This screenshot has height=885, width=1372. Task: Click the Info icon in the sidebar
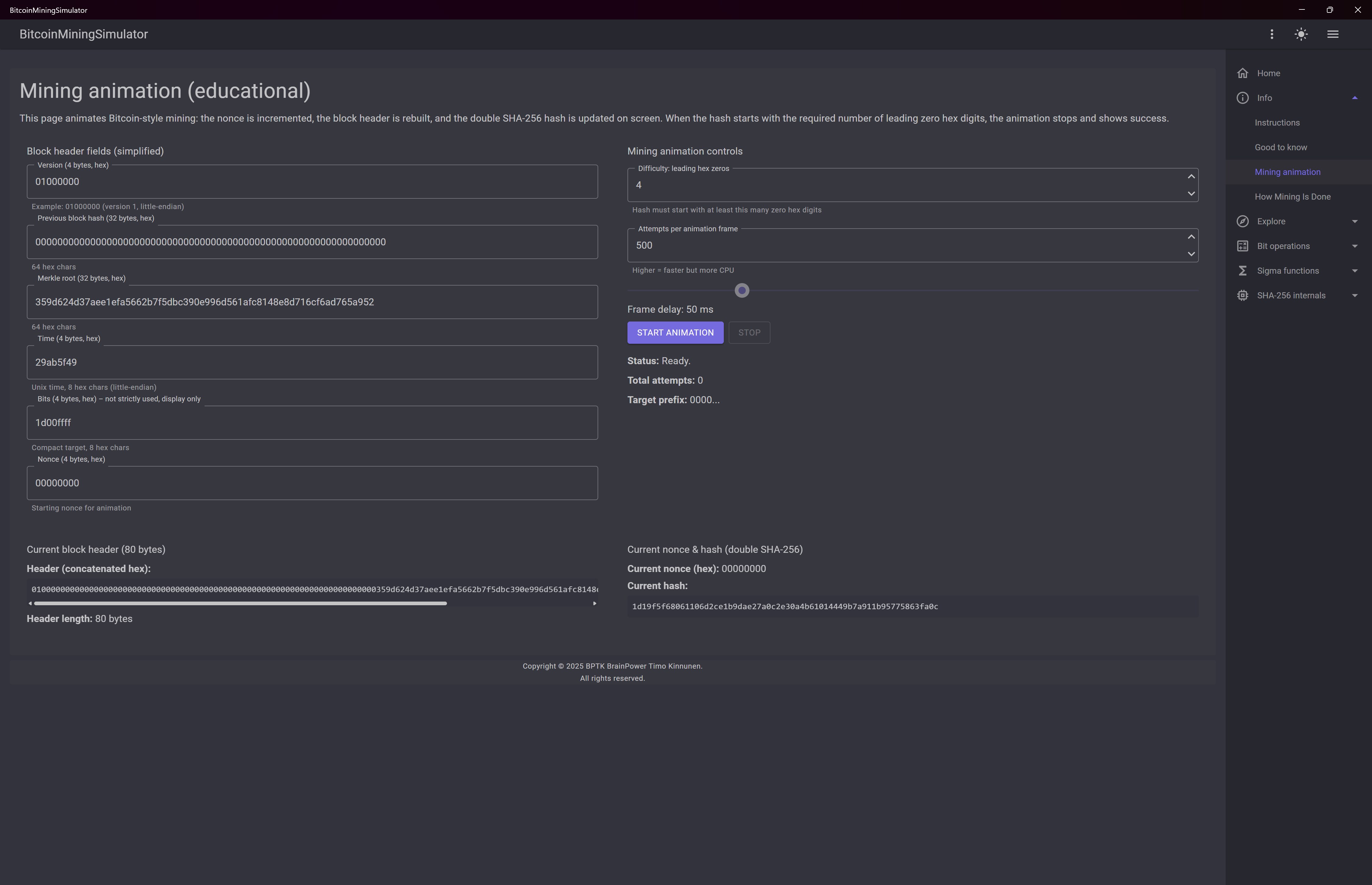[1242, 98]
